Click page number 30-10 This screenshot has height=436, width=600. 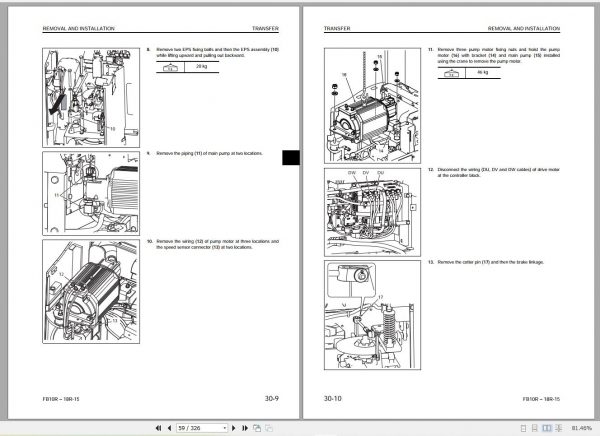pos(333,398)
